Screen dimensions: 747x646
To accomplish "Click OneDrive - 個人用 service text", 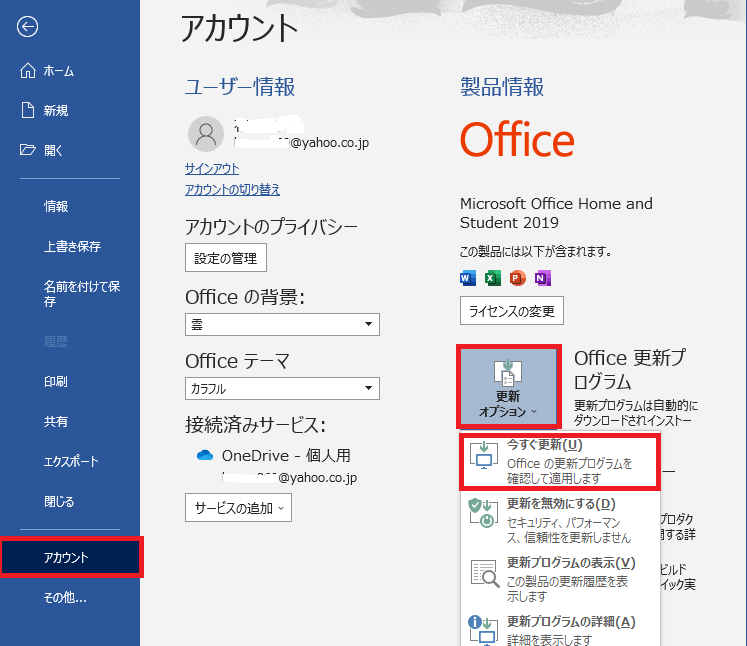I will coord(286,455).
